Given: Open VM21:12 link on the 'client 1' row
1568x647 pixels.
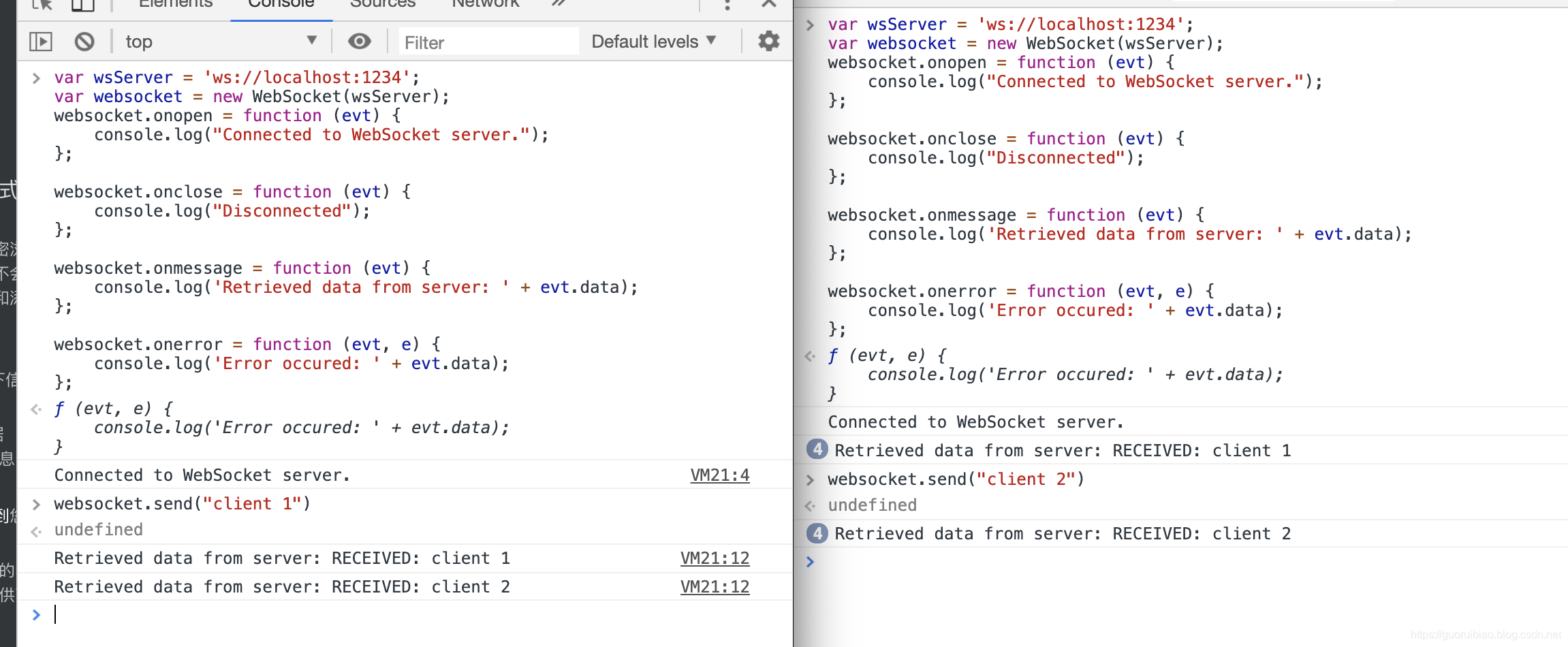Looking at the screenshot, I should coord(715,558).
